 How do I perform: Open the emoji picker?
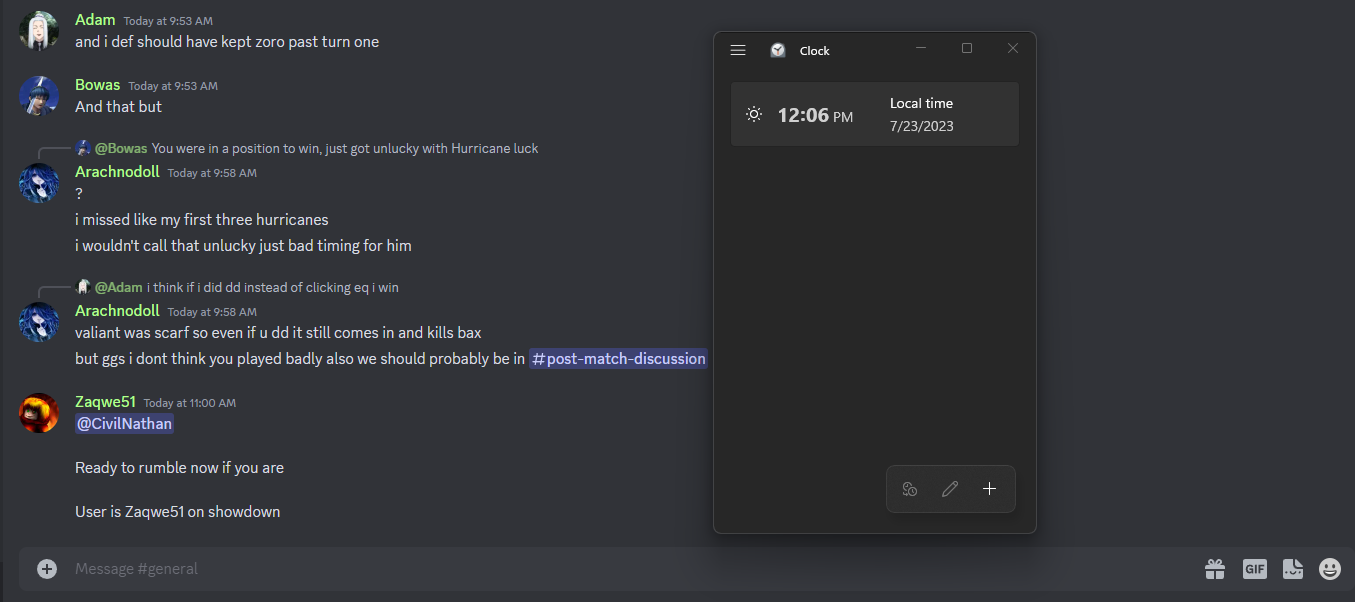[1330, 569]
